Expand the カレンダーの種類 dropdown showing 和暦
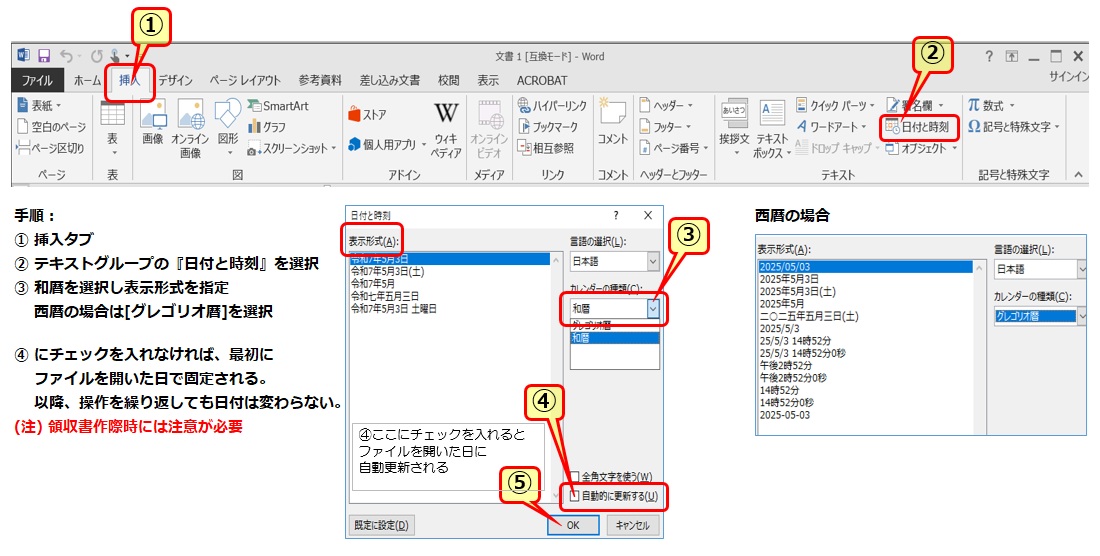The image size is (1100, 556). click(653, 310)
